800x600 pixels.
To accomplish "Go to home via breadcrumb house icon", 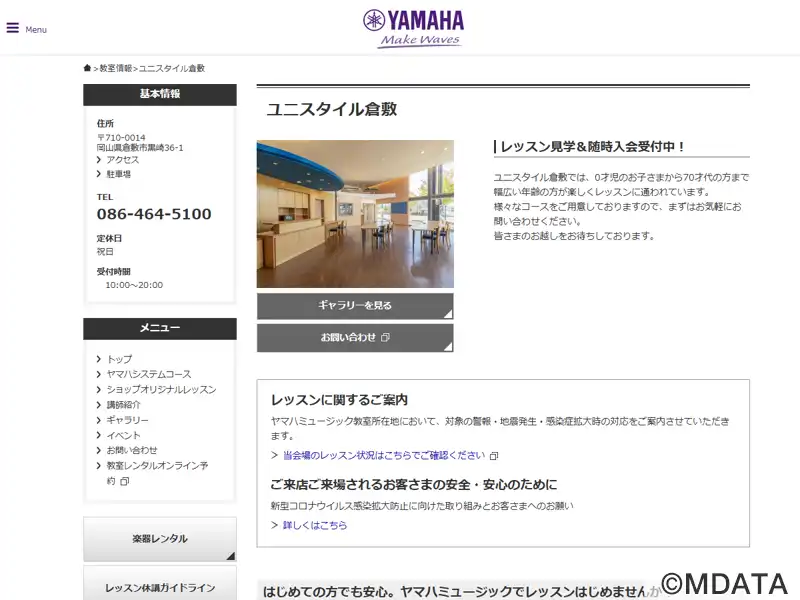I will (x=87, y=68).
